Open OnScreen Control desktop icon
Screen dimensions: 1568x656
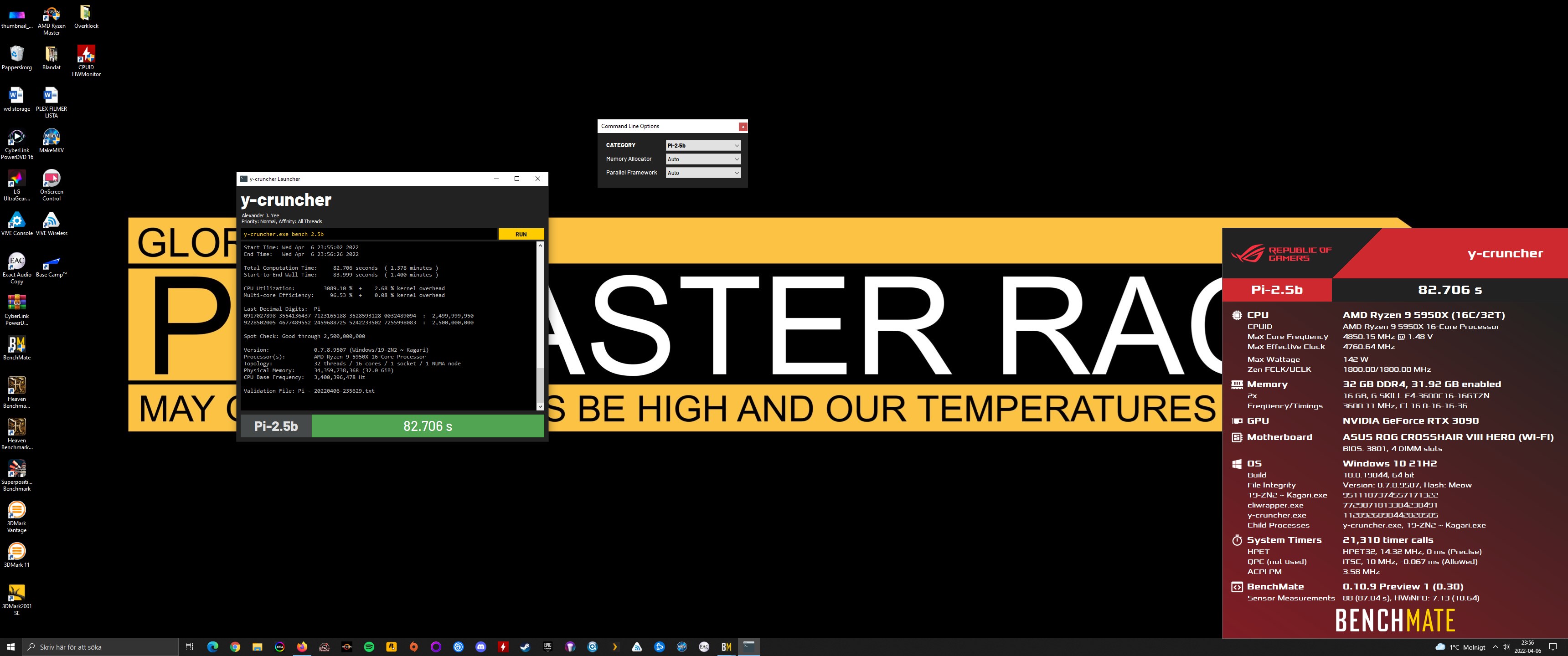[52, 185]
